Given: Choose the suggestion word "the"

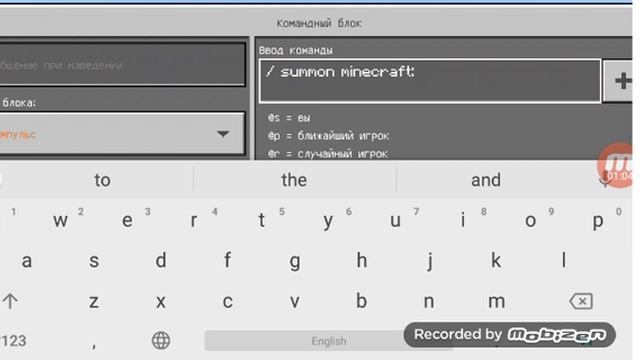Looking at the screenshot, I should pyautogui.click(x=294, y=180).
